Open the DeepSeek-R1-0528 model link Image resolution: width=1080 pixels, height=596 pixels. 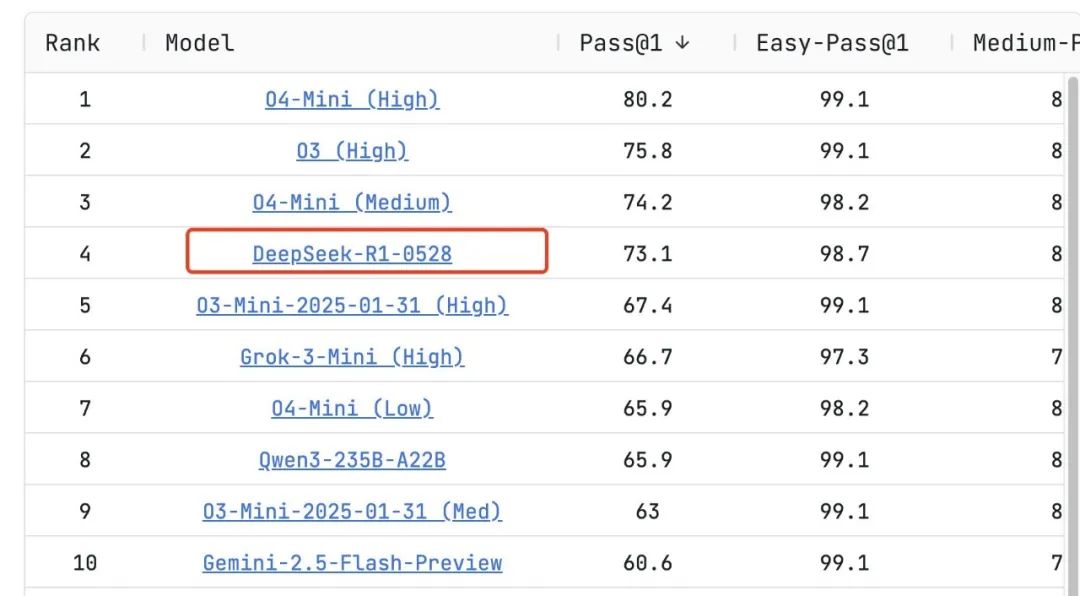point(352,254)
